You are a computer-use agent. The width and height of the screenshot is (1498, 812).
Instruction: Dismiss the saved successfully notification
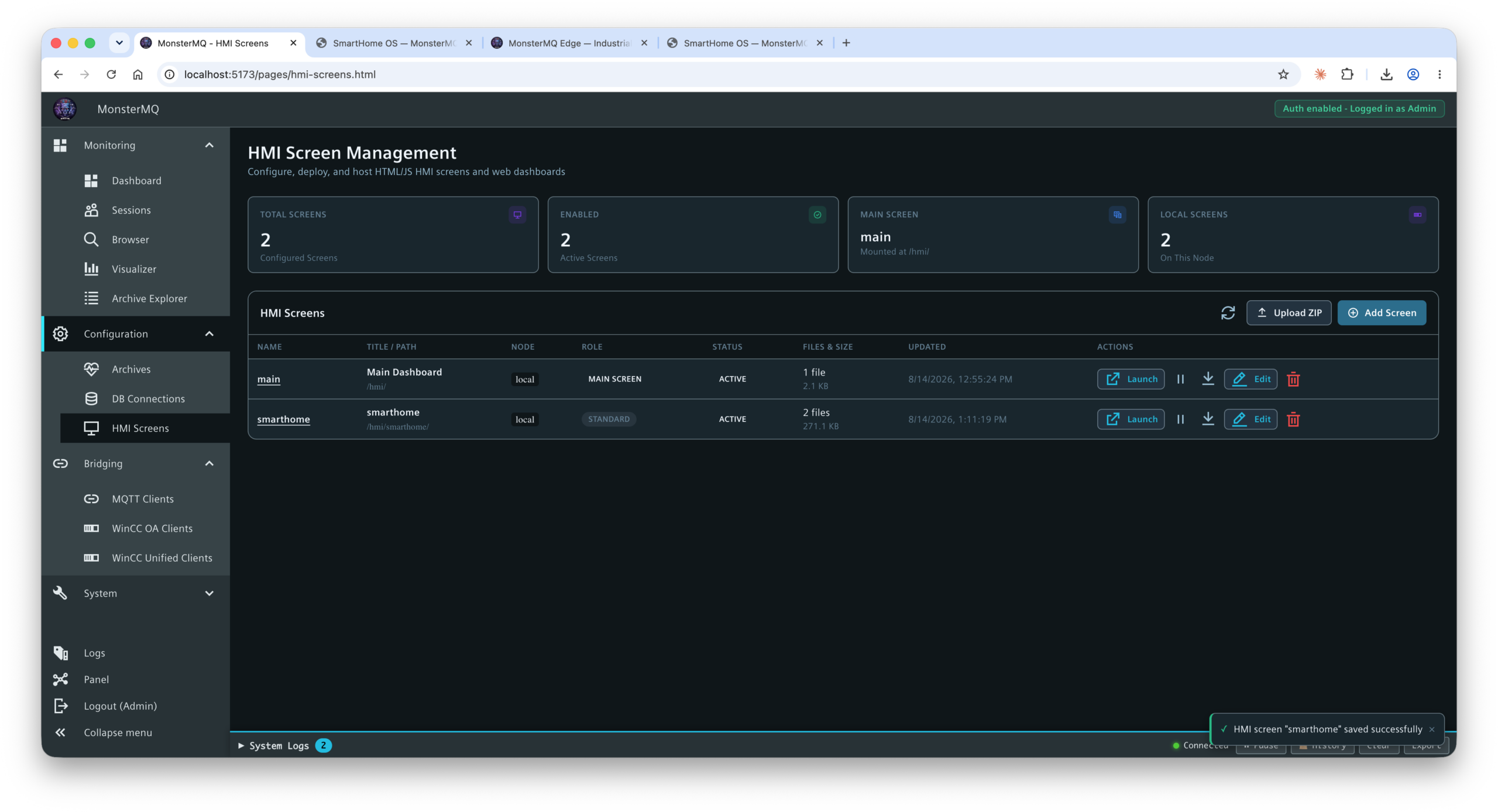1432,730
